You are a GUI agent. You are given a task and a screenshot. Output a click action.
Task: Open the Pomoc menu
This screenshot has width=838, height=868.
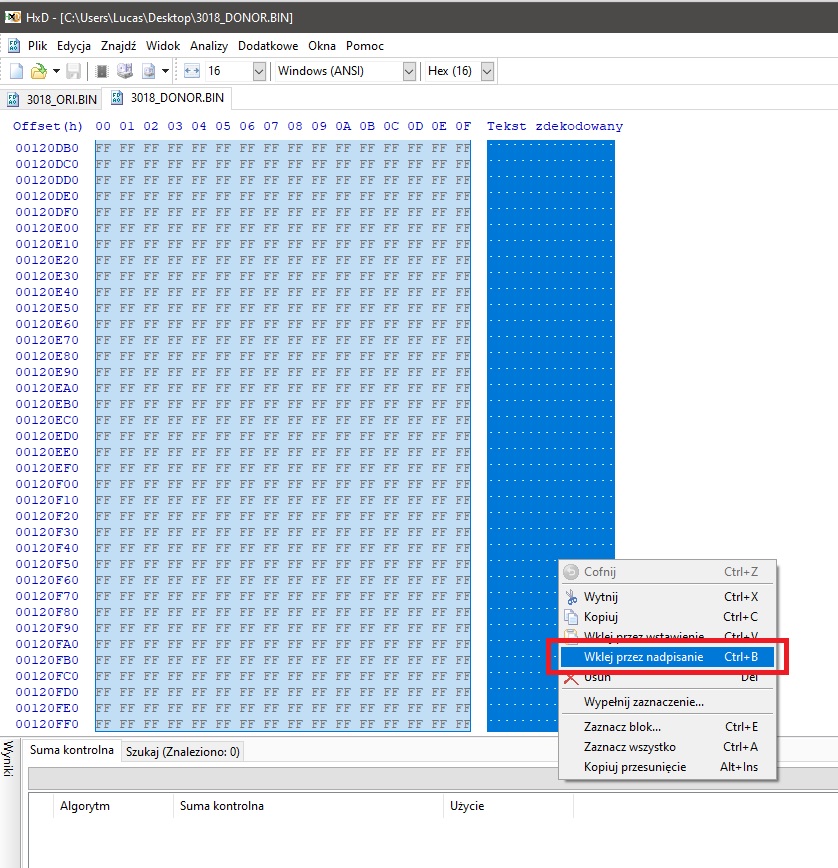(x=365, y=46)
